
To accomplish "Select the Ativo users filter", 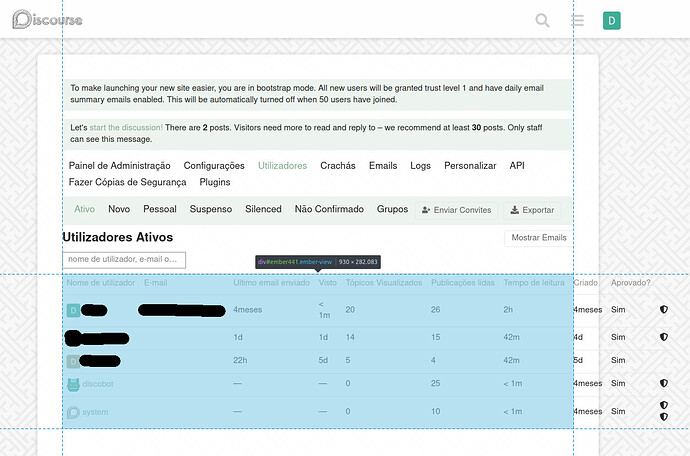I will pyautogui.click(x=84, y=209).
